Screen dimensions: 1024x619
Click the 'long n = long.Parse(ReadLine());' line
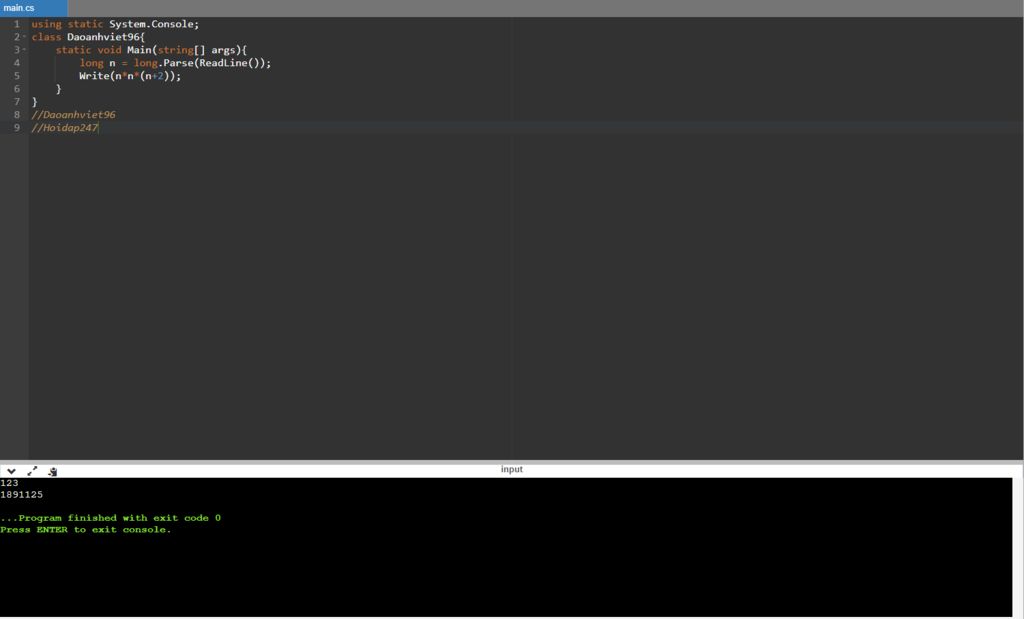click(175, 63)
